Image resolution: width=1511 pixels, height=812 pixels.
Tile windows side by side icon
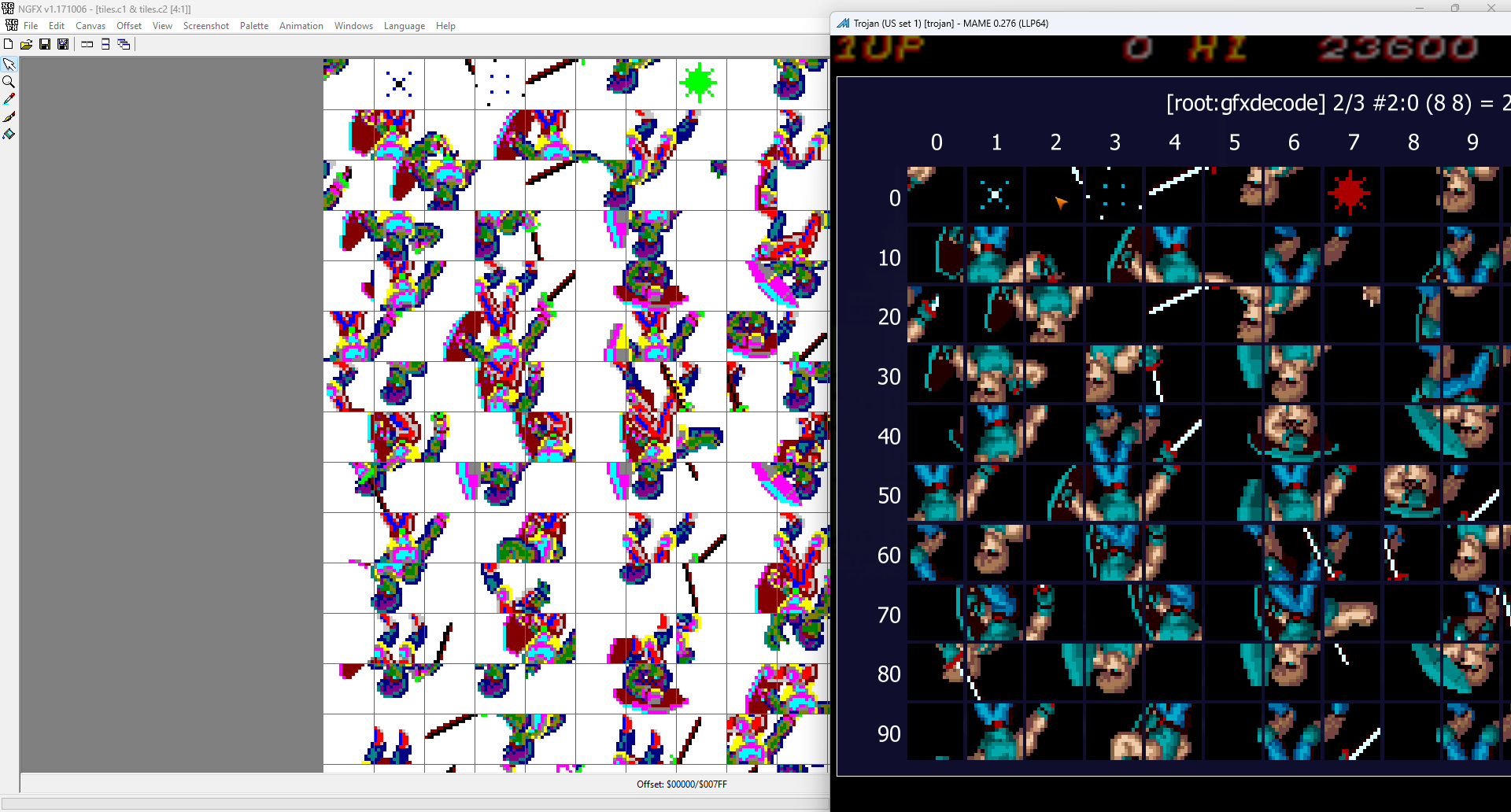tap(87, 44)
